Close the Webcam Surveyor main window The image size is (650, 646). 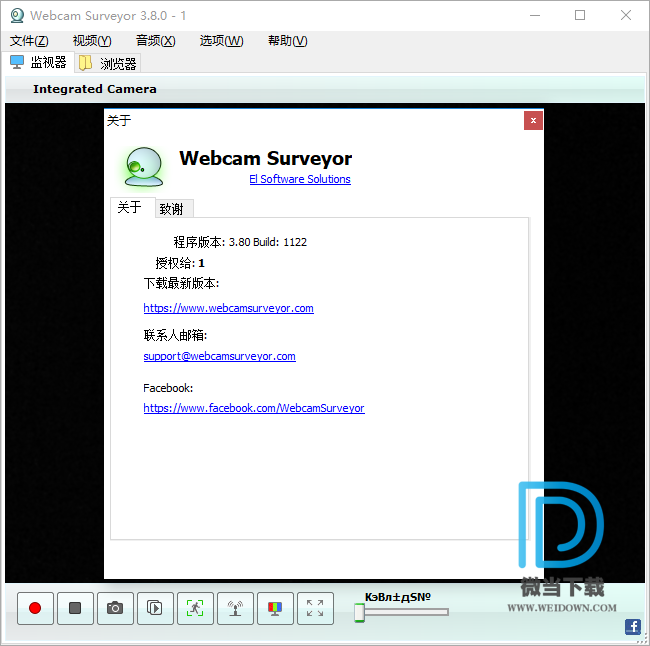point(626,16)
